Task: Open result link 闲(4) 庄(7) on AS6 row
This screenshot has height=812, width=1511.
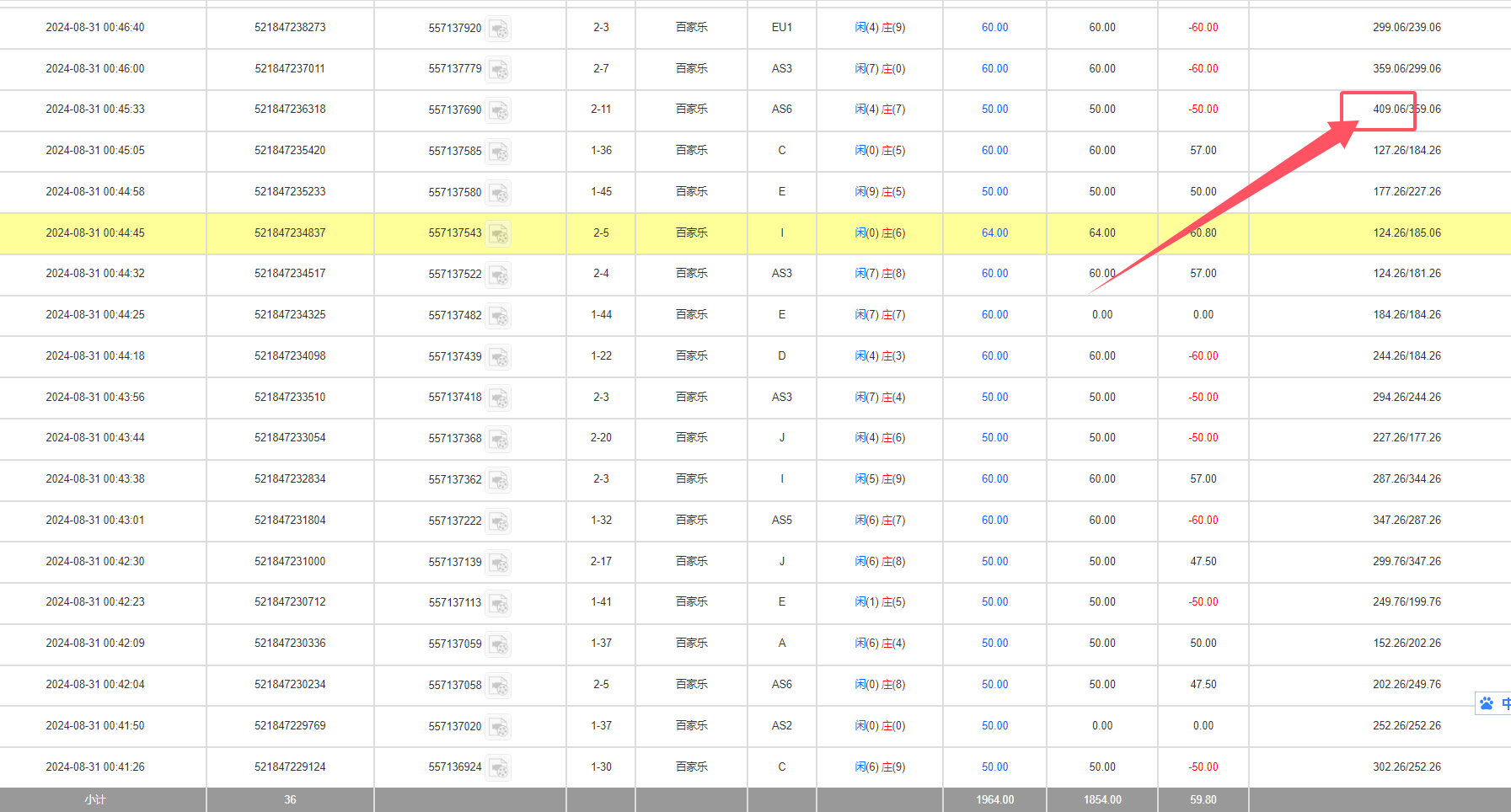Action: pyautogui.click(x=880, y=110)
